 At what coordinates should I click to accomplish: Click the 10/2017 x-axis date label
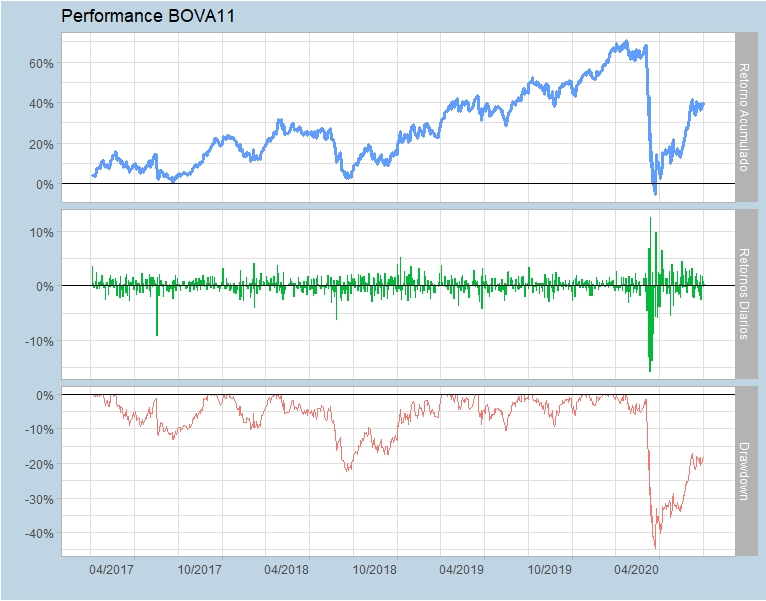[199, 570]
